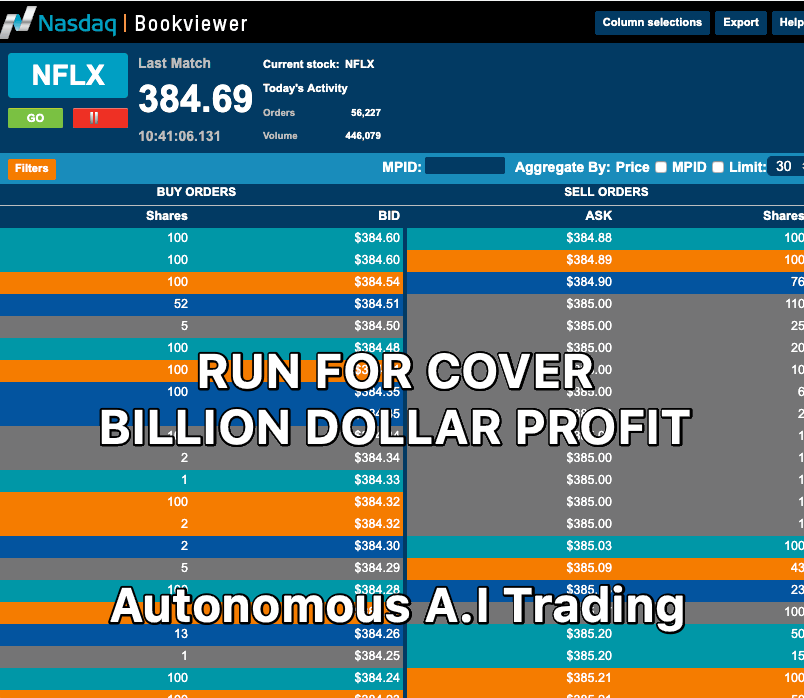Select bid $384.24 row
Screen dimensions: 804x698
202,679
